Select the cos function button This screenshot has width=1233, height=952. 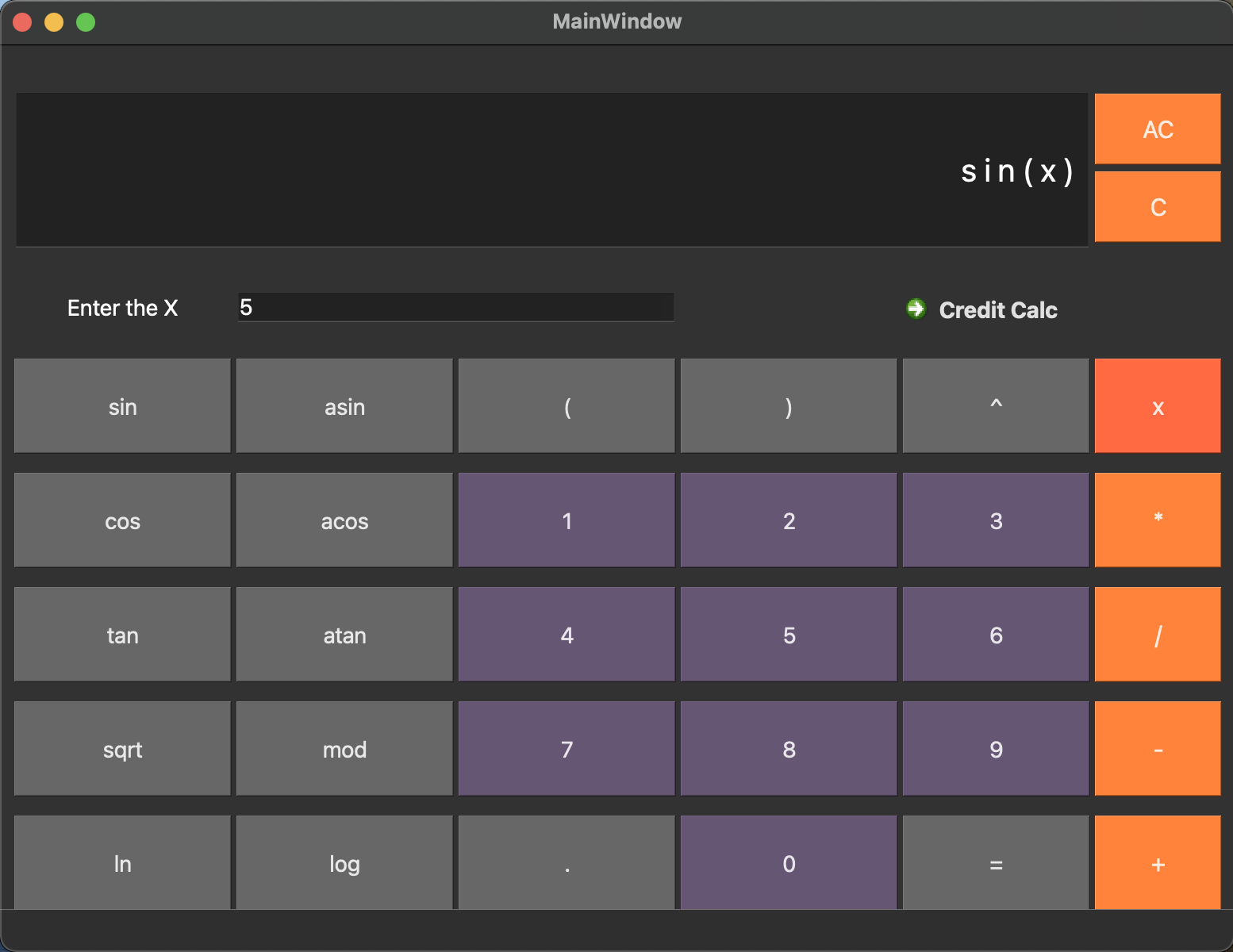[121, 520]
